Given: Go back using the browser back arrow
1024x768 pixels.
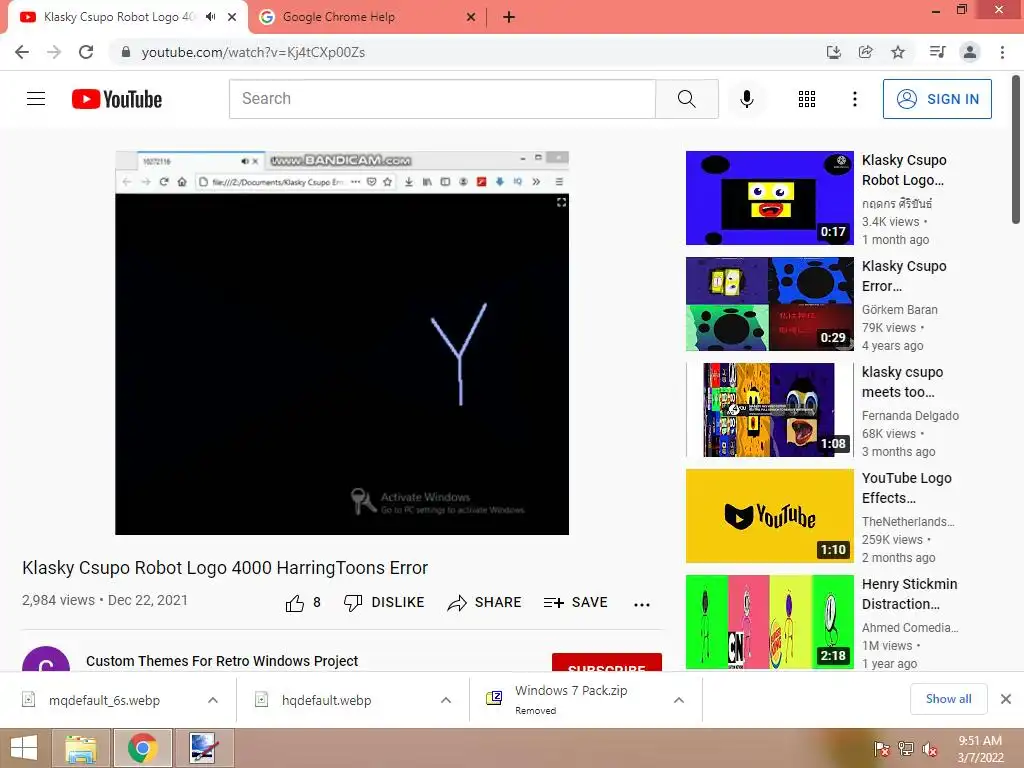Looking at the screenshot, I should 22,52.
